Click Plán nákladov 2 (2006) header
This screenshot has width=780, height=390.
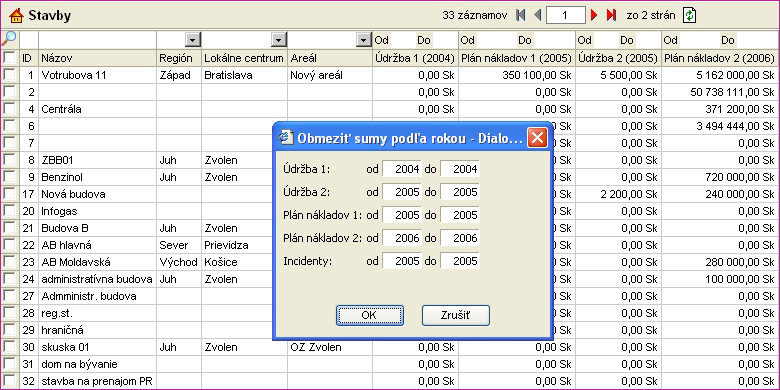click(x=719, y=58)
